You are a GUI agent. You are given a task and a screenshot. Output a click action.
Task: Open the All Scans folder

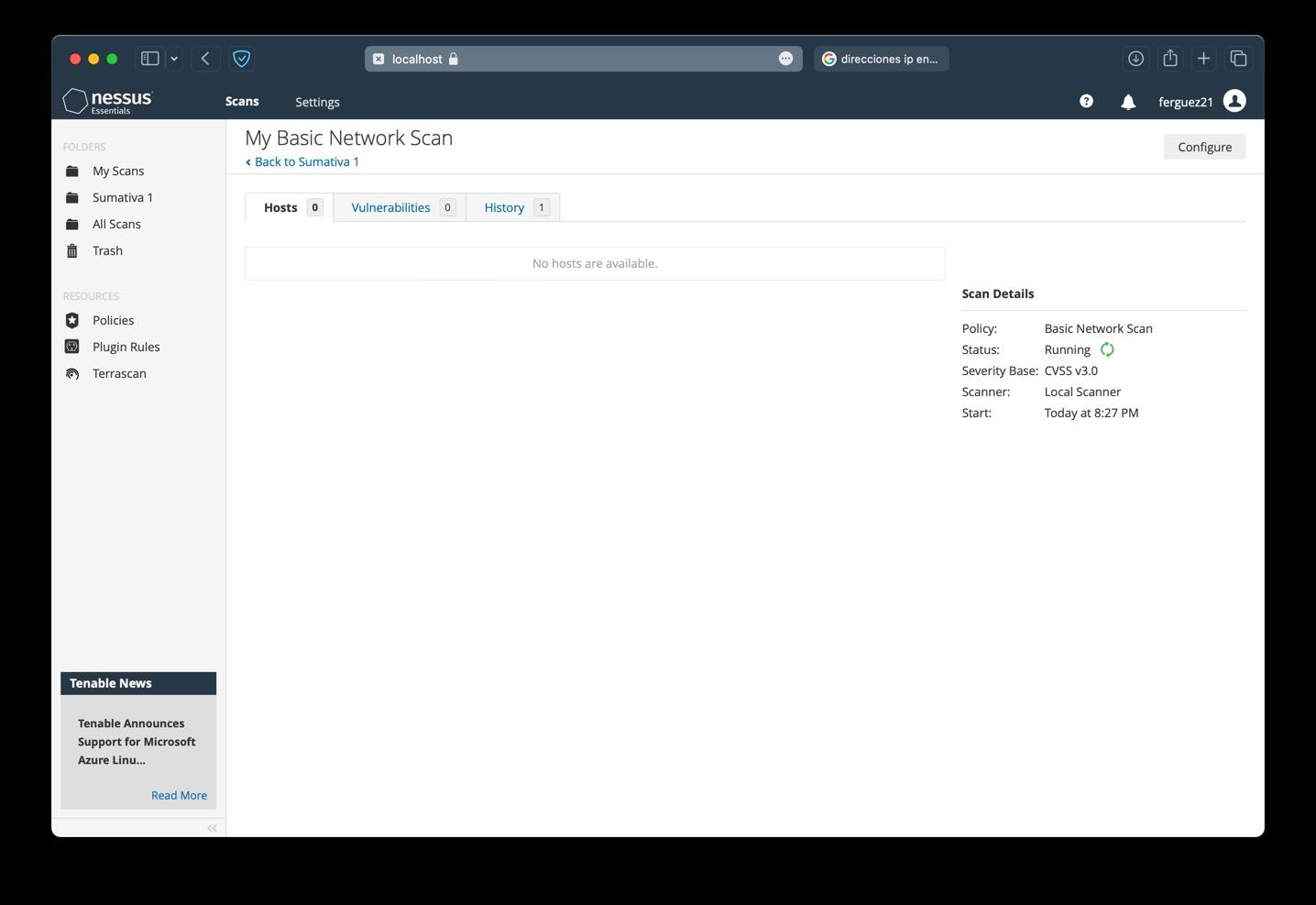116,225
